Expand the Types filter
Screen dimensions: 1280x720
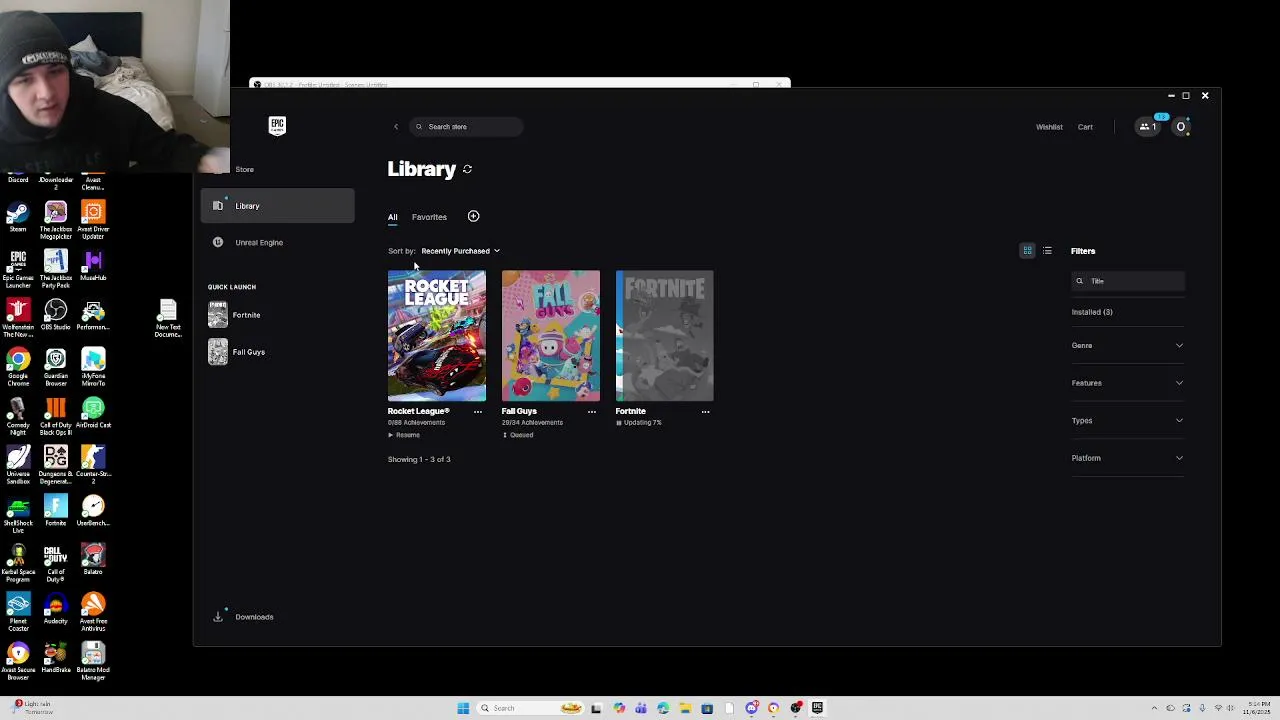[x=1127, y=421]
